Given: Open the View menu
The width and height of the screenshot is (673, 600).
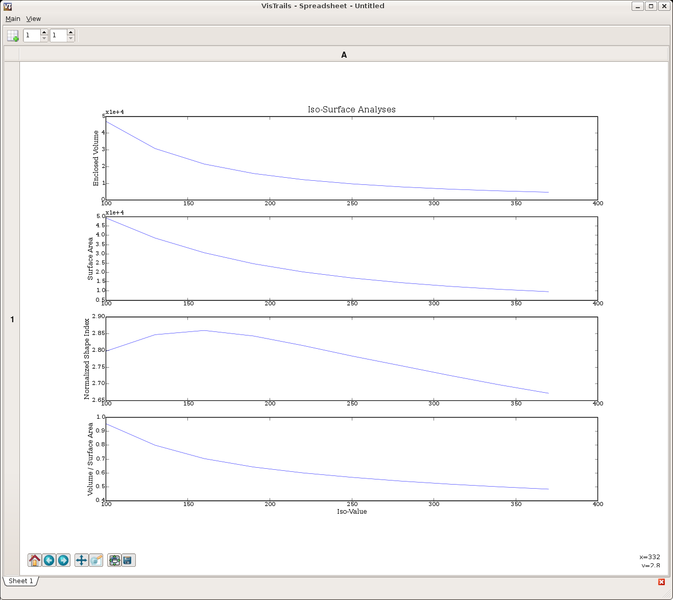Looking at the screenshot, I should coord(34,19).
